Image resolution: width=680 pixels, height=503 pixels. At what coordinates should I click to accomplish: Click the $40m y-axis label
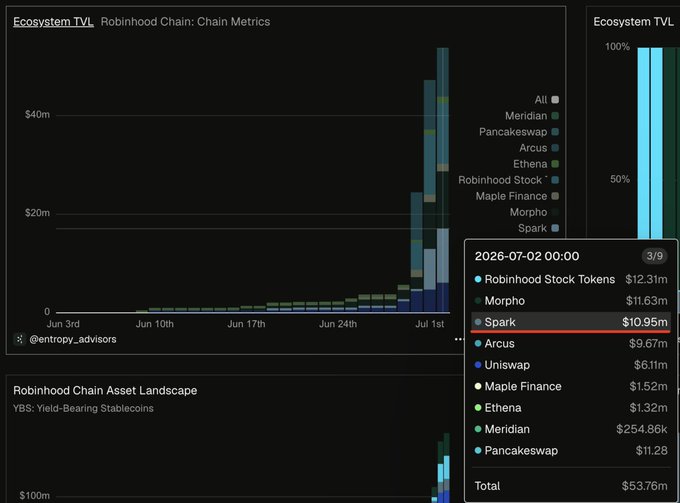tap(37, 115)
